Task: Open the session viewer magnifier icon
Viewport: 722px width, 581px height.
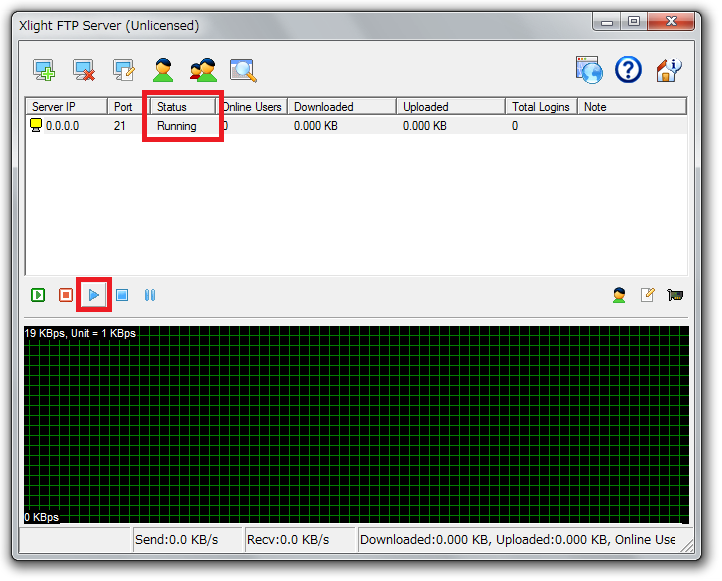Action: coord(243,70)
